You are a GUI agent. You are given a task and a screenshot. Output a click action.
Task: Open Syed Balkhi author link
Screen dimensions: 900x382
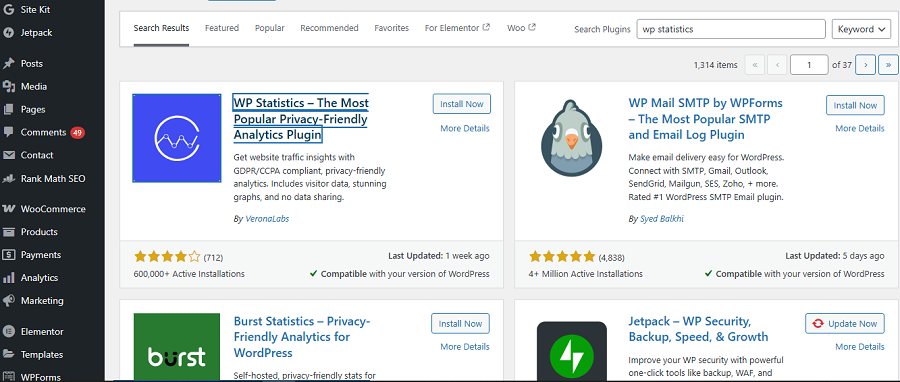coord(662,219)
